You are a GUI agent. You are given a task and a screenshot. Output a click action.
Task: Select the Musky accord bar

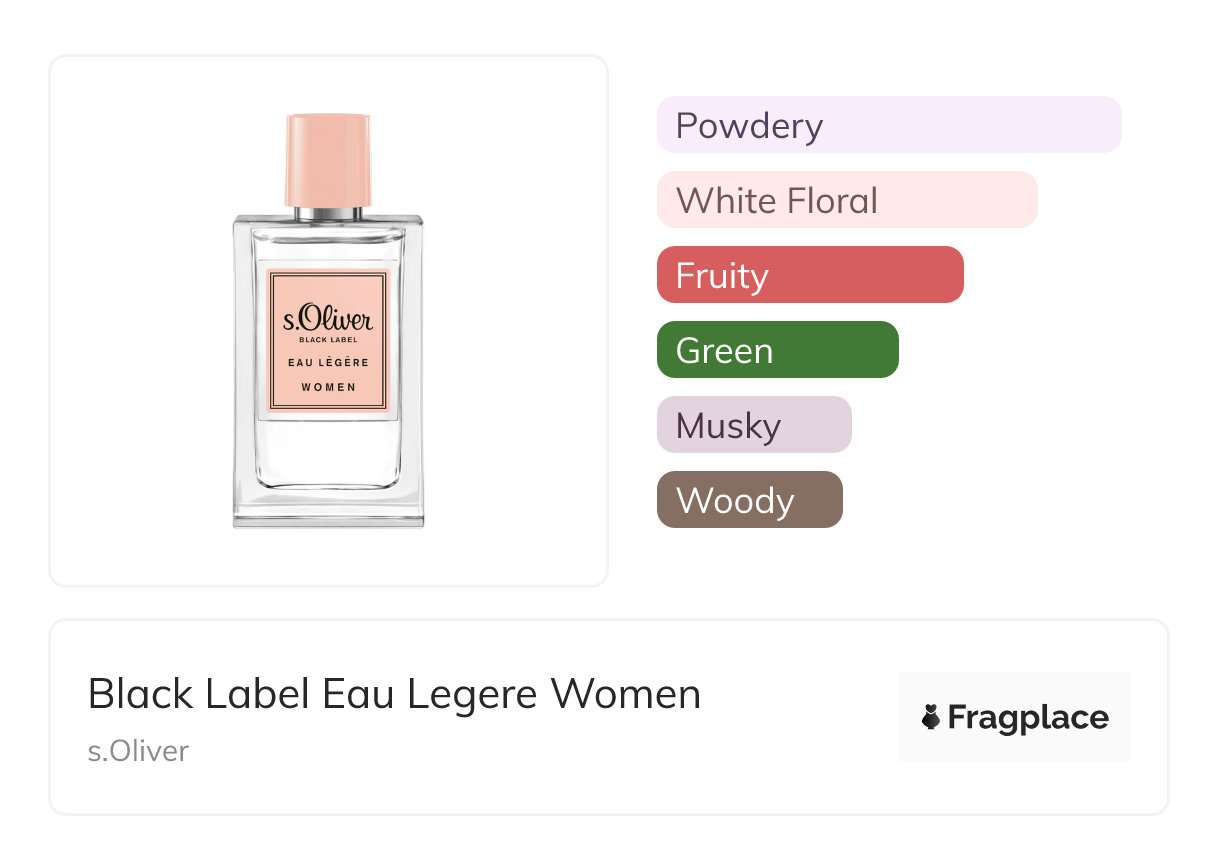click(753, 425)
